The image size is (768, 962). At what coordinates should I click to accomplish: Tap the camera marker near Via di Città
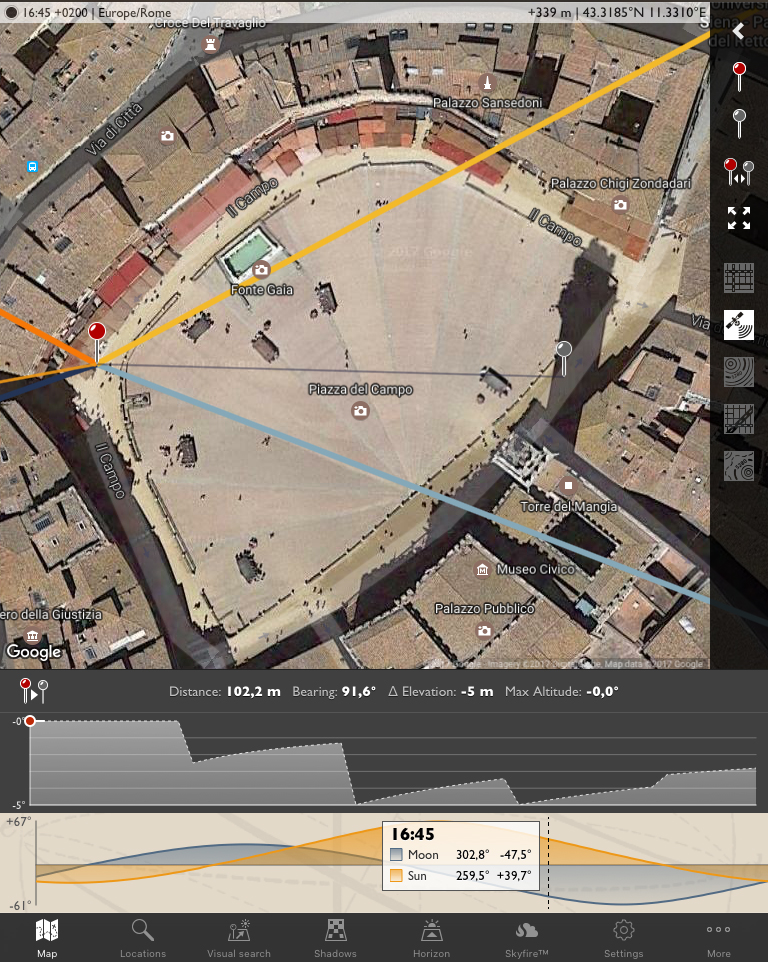point(167,136)
